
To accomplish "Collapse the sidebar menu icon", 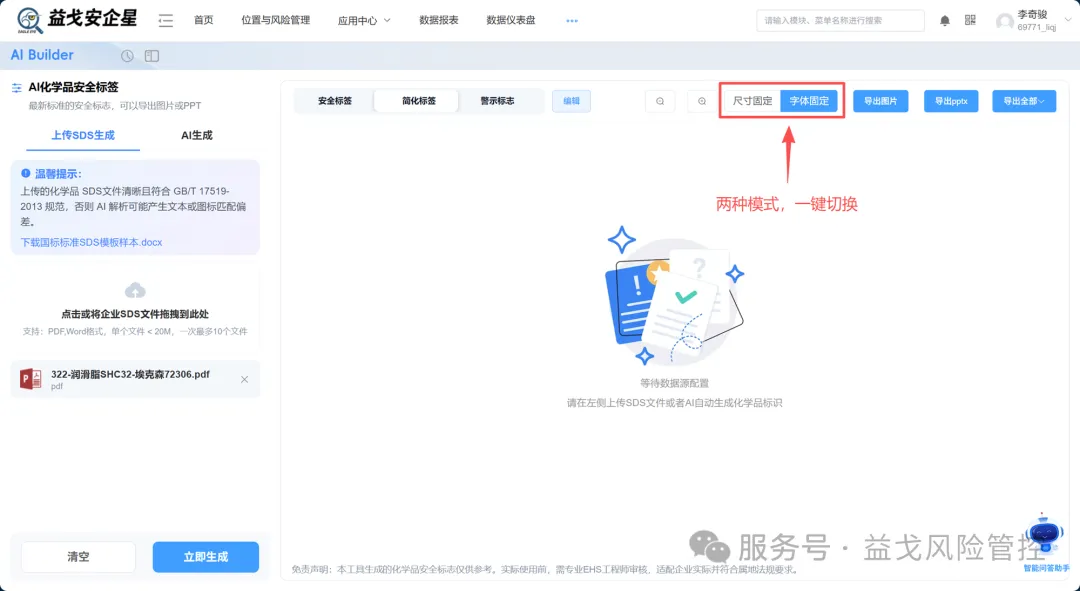I will point(165,21).
